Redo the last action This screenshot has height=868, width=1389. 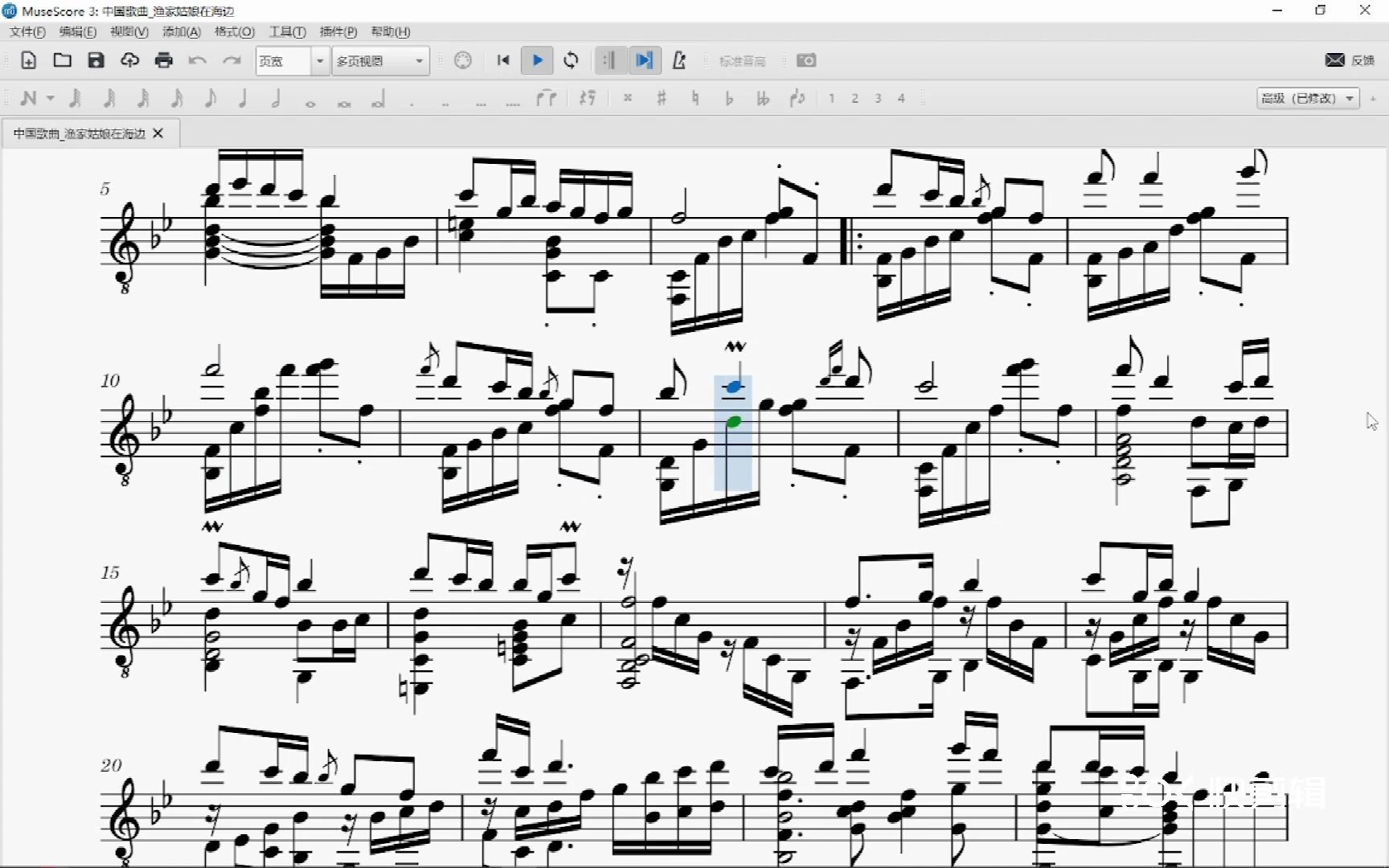point(231,60)
